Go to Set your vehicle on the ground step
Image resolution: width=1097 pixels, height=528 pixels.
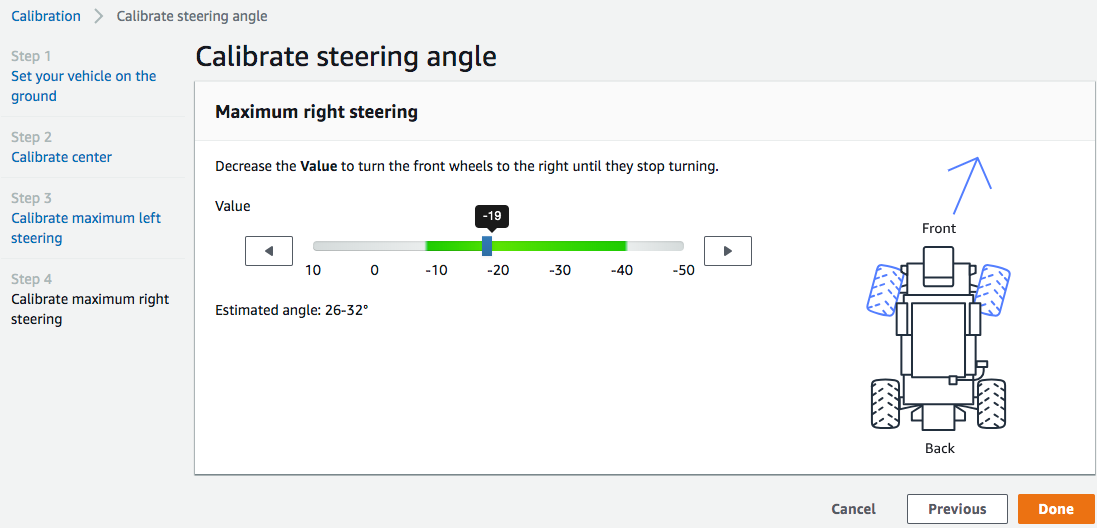point(83,86)
